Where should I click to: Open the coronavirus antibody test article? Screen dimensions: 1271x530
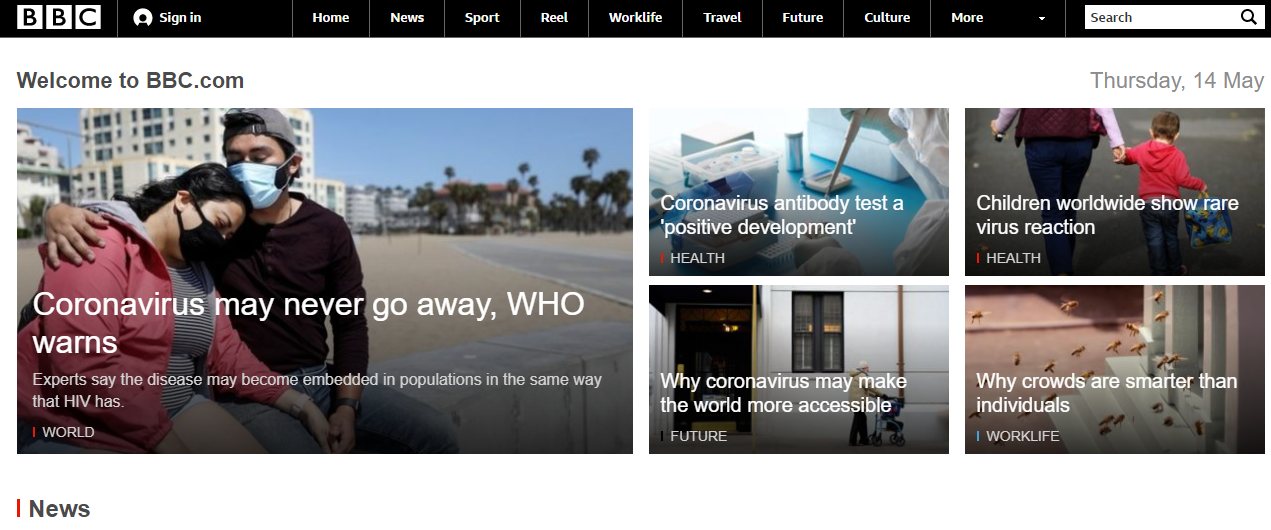tap(782, 215)
